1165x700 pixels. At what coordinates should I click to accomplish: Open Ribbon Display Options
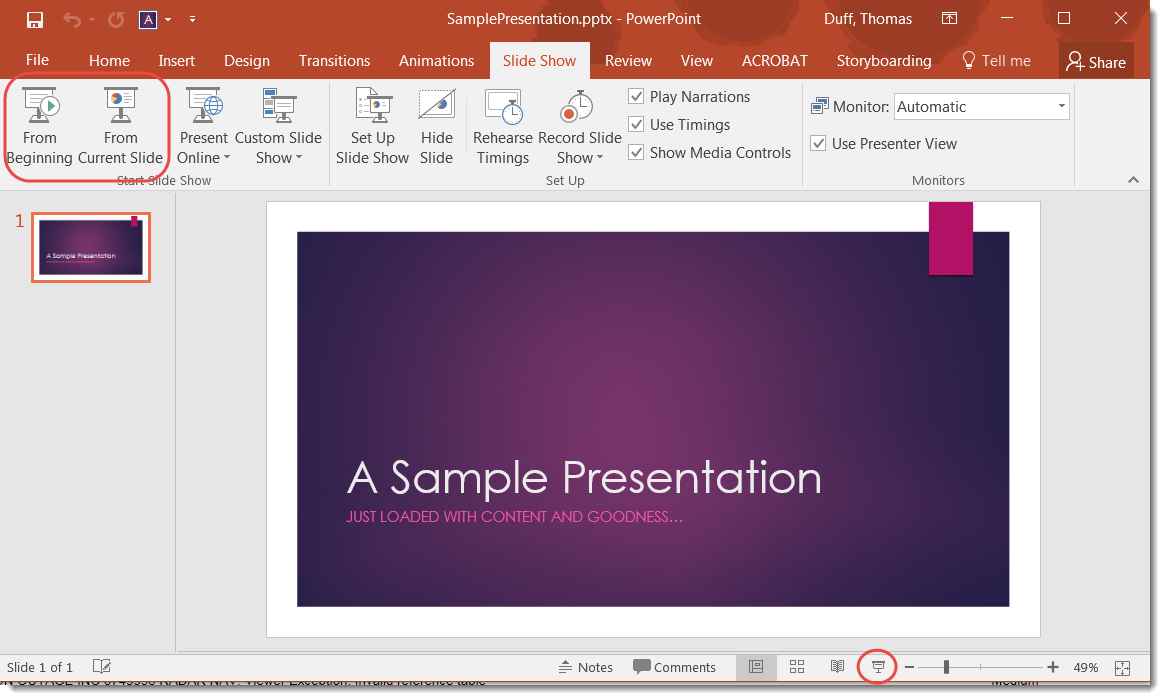click(x=950, y=19)
